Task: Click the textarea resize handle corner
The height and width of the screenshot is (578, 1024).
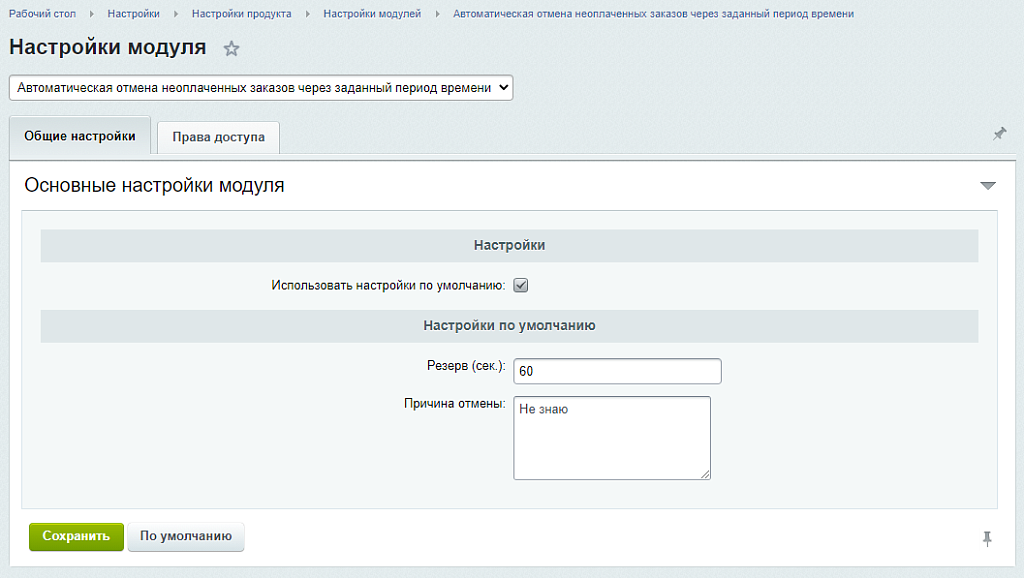Action: click(706, 472)
